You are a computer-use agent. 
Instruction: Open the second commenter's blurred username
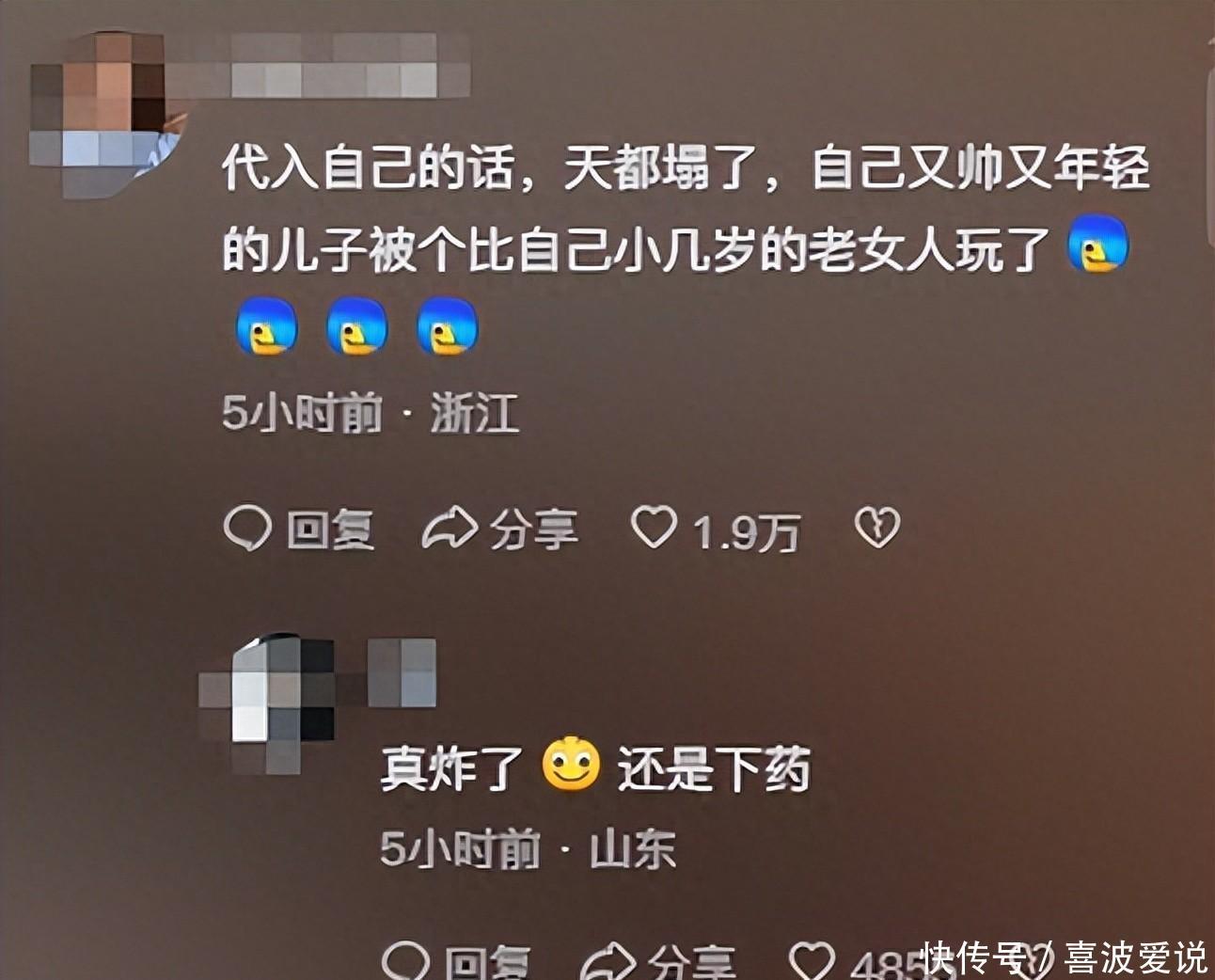pyautogui.click(x=402, y=672)
